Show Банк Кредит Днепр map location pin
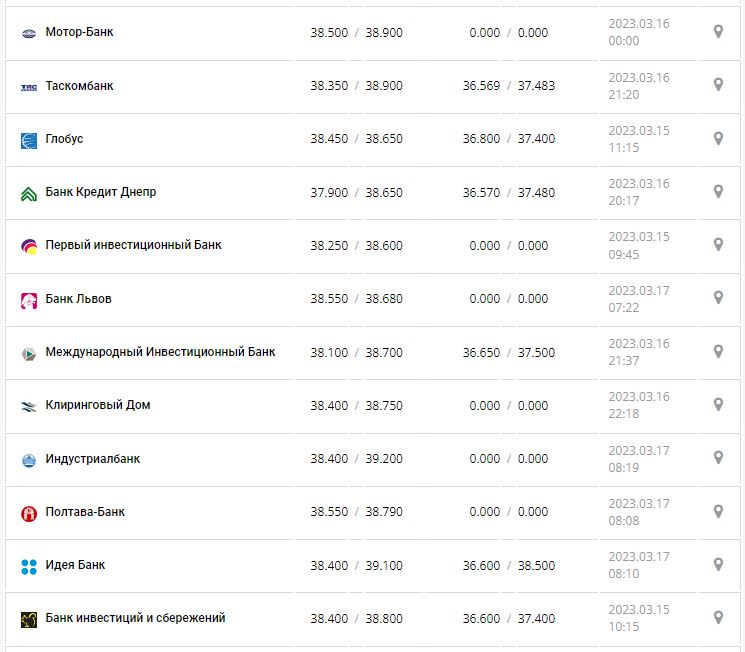Screen dimensions: 745x652 (x=717, y=191)
